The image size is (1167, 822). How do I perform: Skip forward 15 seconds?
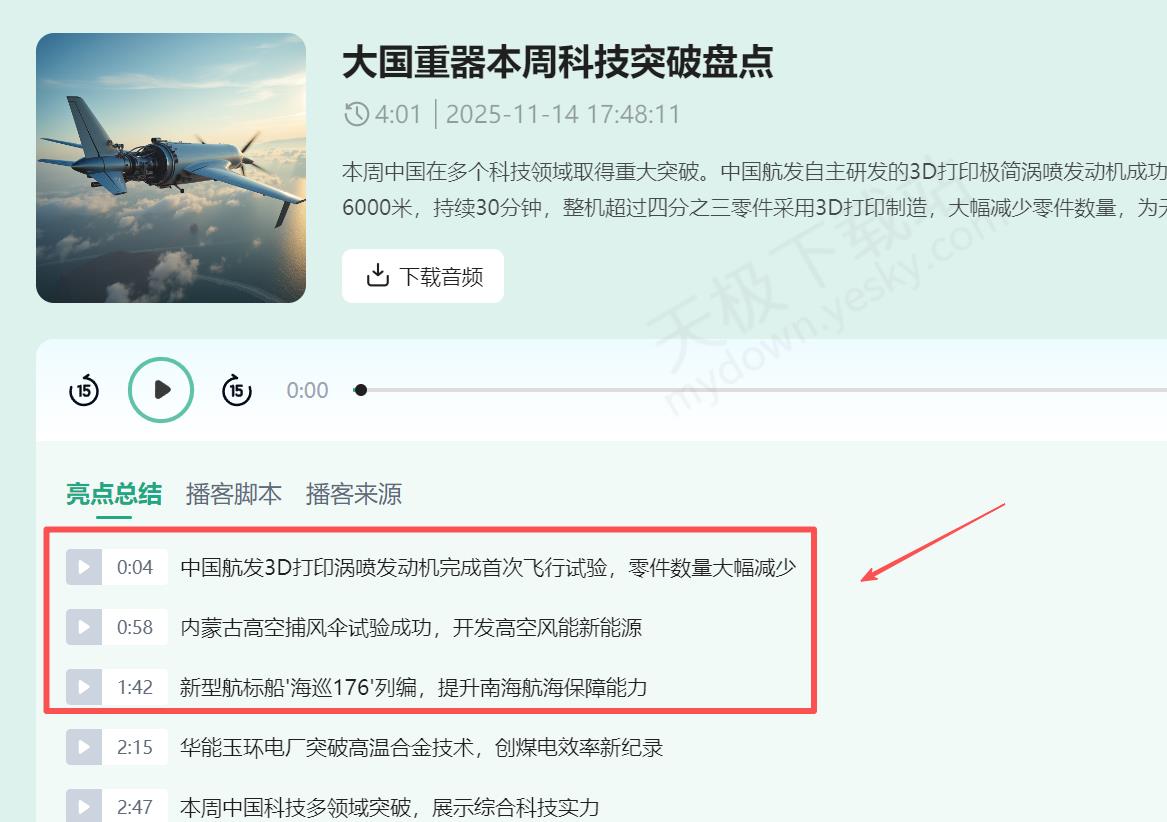(237, 390)
